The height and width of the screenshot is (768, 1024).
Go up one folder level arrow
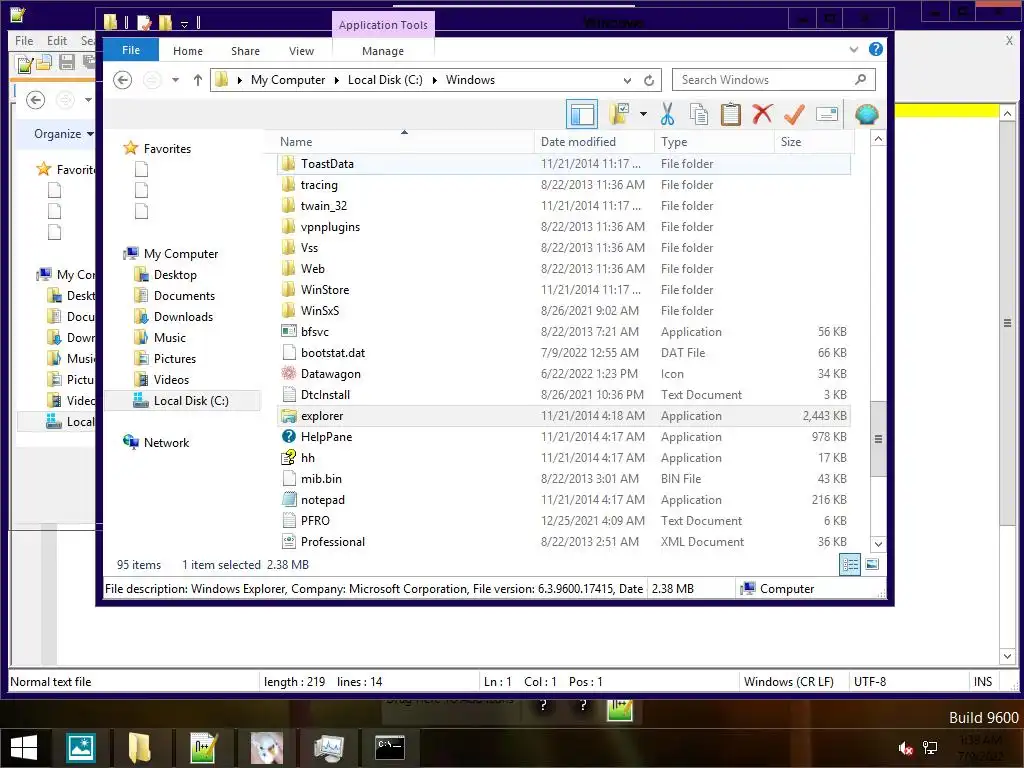[x=198, y=80]
